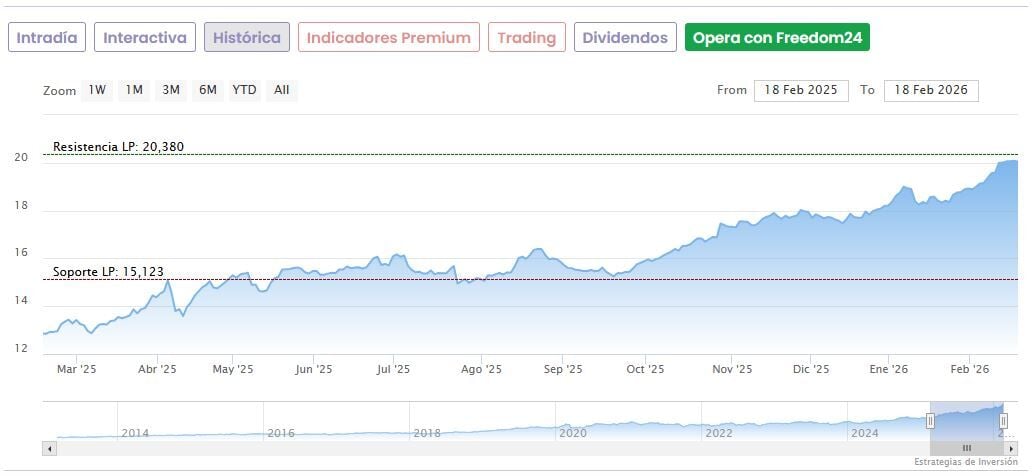Click the scrollbar left arrow
Image resolution: width=1036 pixels, height=476 pixels.
pos(49,449)
